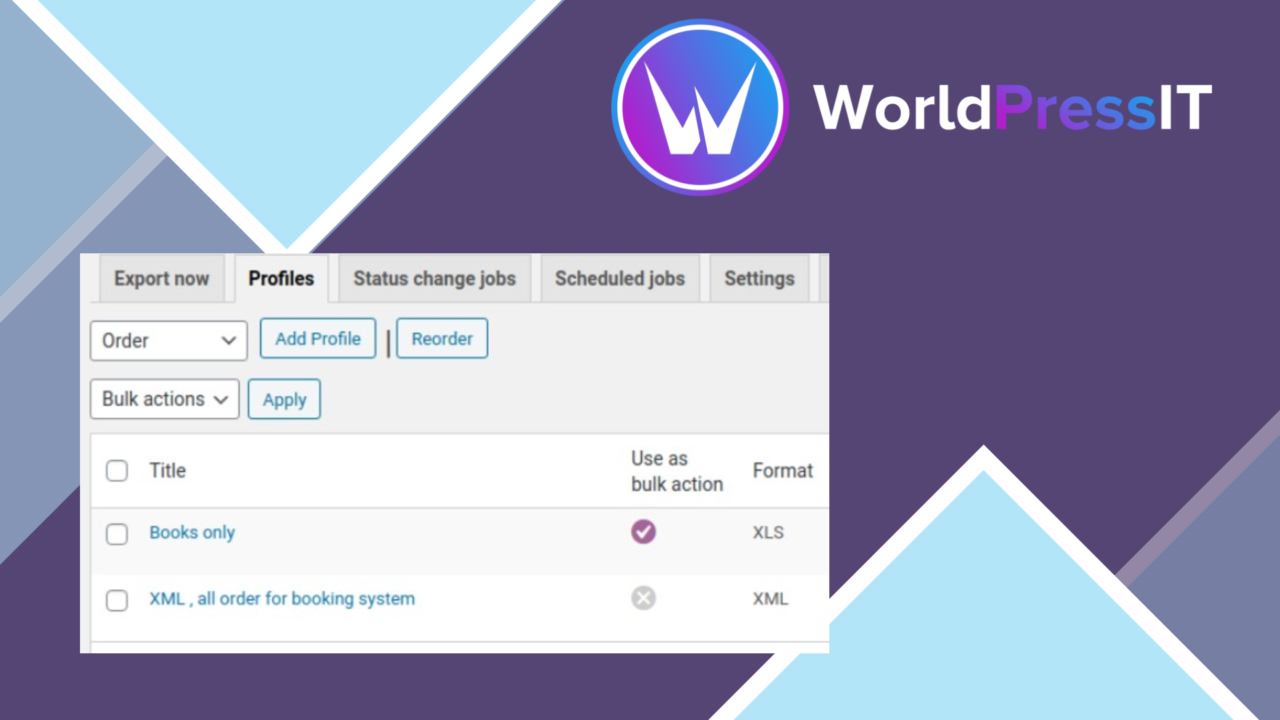Toggle bulk action cross icon for XML profile

pyautogui.click(x=644, y=598)
